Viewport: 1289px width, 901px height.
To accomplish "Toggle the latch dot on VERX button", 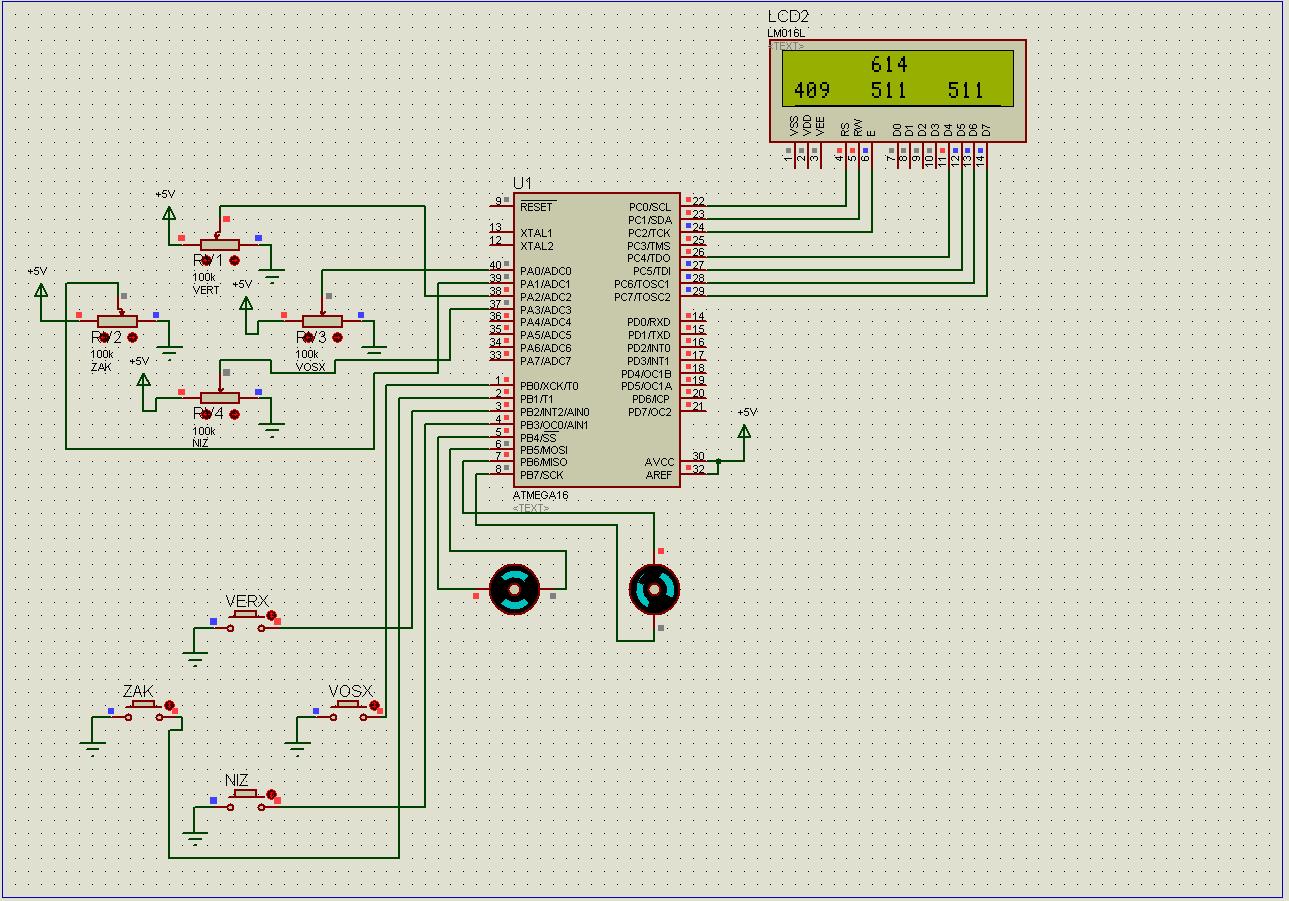I will (x=269, y=616).
